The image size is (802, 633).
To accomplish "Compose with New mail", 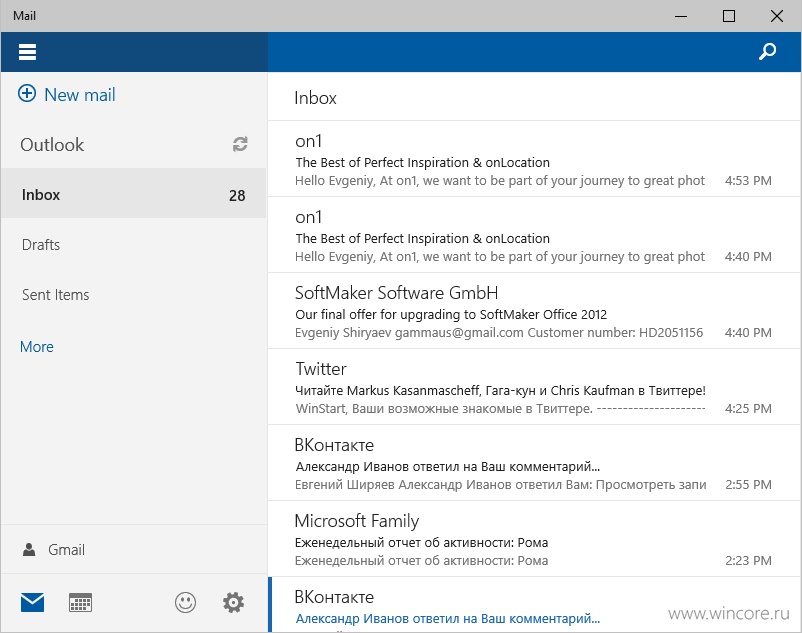I will pos(66,94).
